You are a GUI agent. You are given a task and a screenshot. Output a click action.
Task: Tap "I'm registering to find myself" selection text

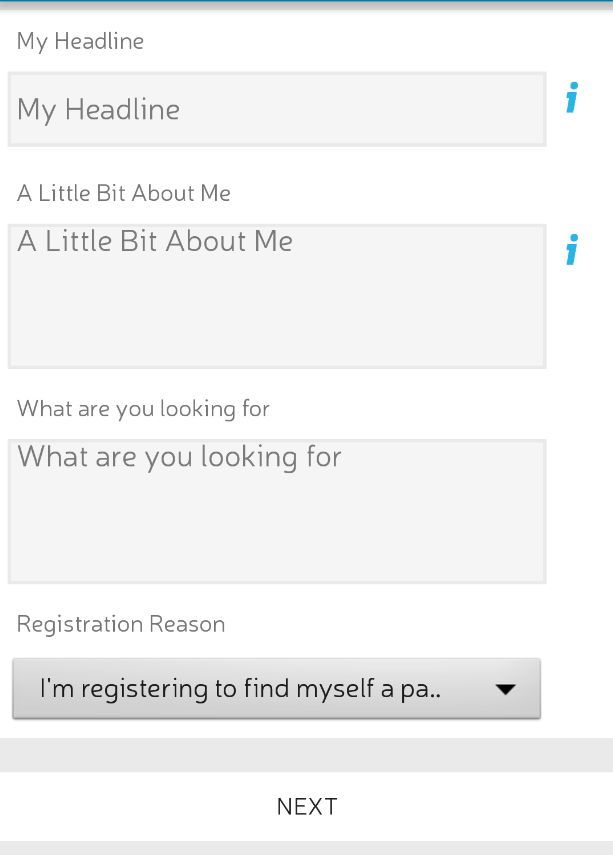point(240,689)
